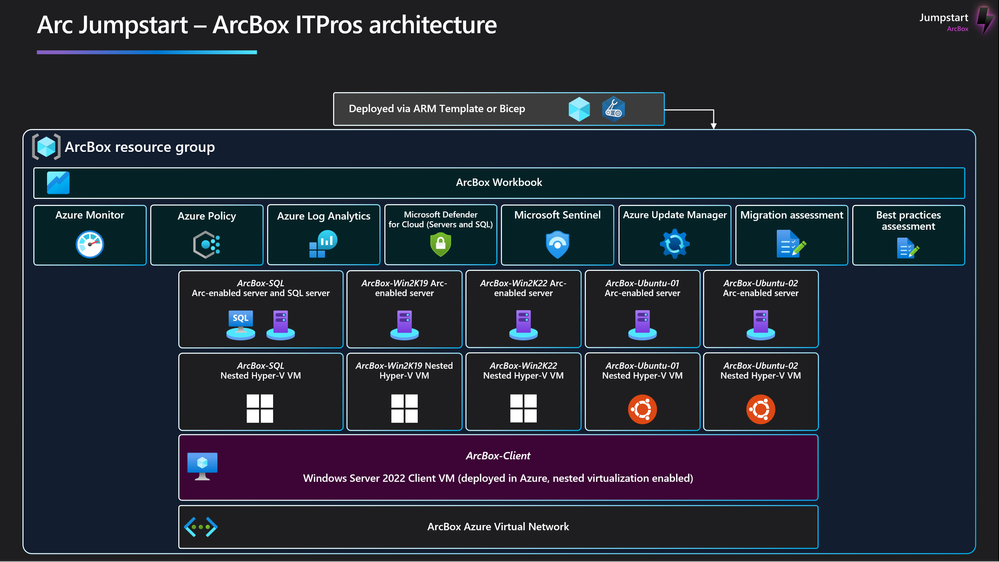999x562 pixels.
Task: Click the SQL server icon in the ArcBox-SQL box
Action: click(x=241, y=324)
